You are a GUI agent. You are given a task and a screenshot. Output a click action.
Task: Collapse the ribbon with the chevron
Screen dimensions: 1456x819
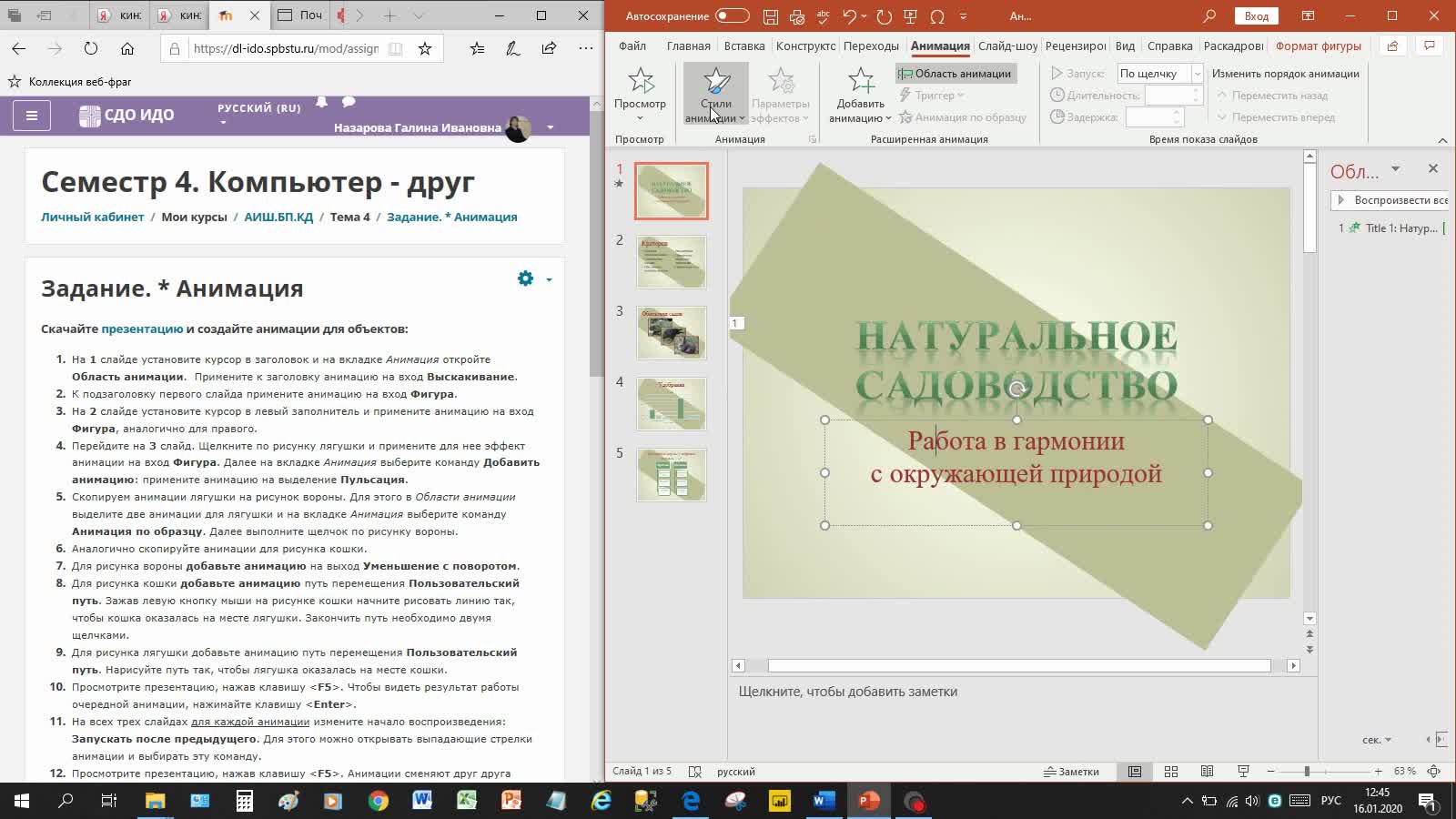(x=1442, y=140)
